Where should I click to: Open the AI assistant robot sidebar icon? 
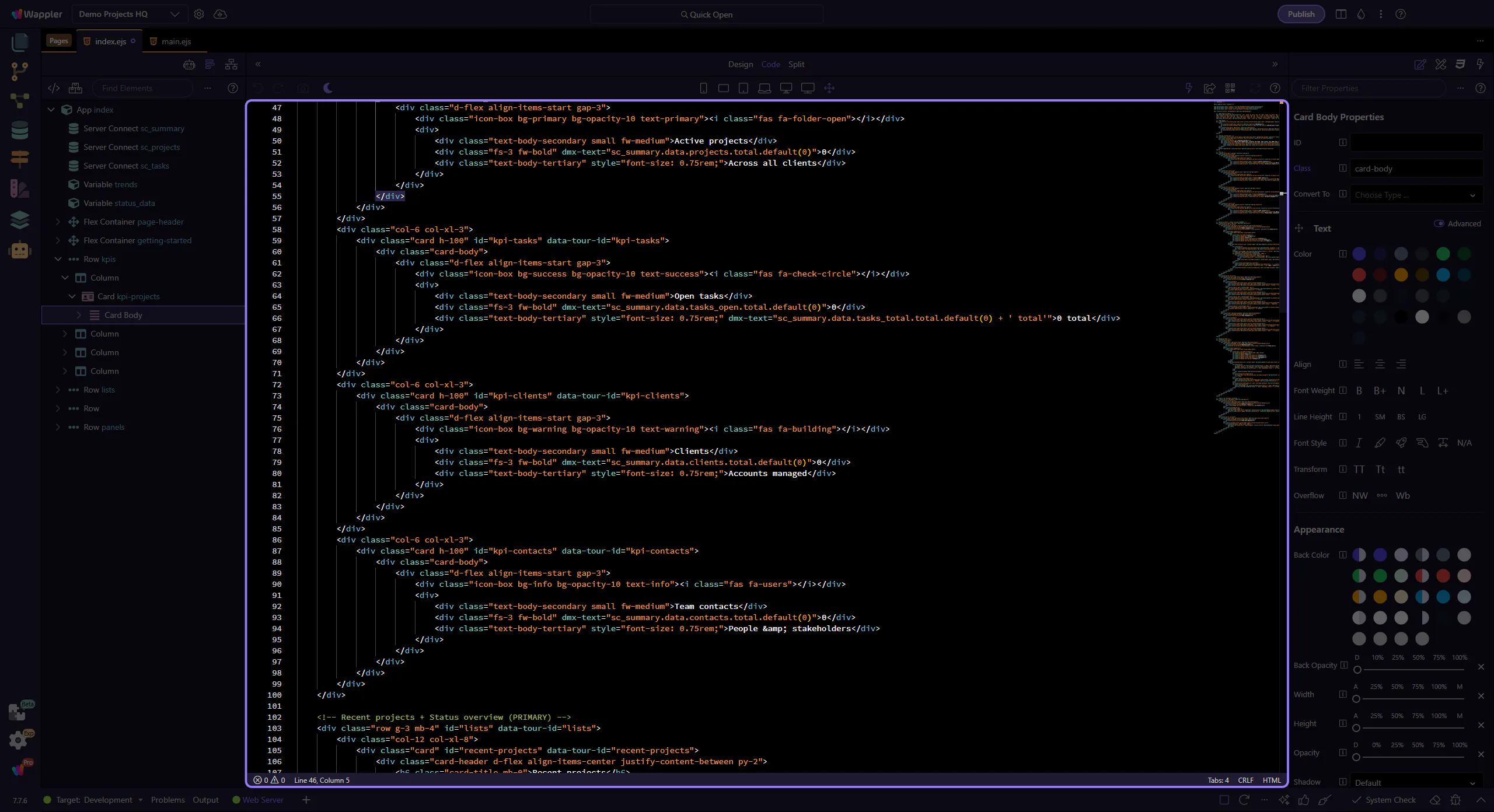(x=19, y=250)
